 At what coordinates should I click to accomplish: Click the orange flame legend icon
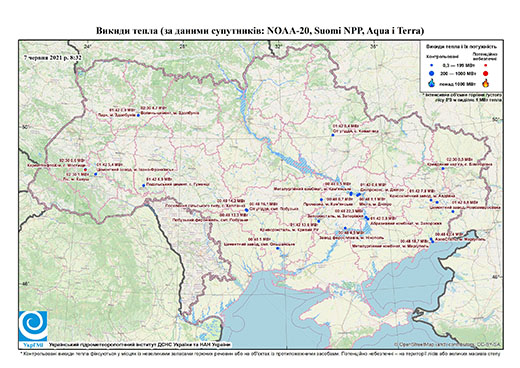click(486, 83)
